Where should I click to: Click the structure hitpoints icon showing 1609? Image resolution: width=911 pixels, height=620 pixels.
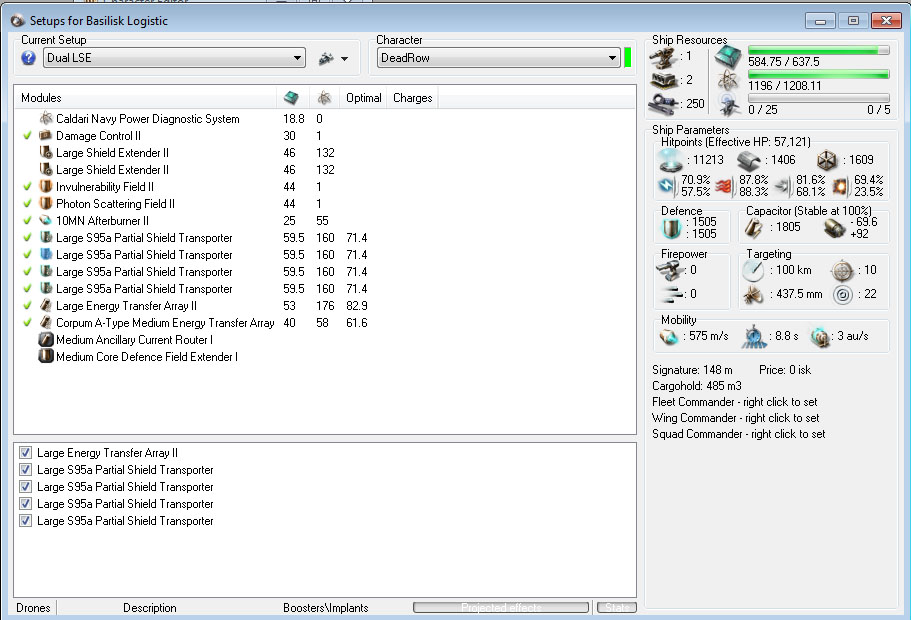[x=827, y=160]
